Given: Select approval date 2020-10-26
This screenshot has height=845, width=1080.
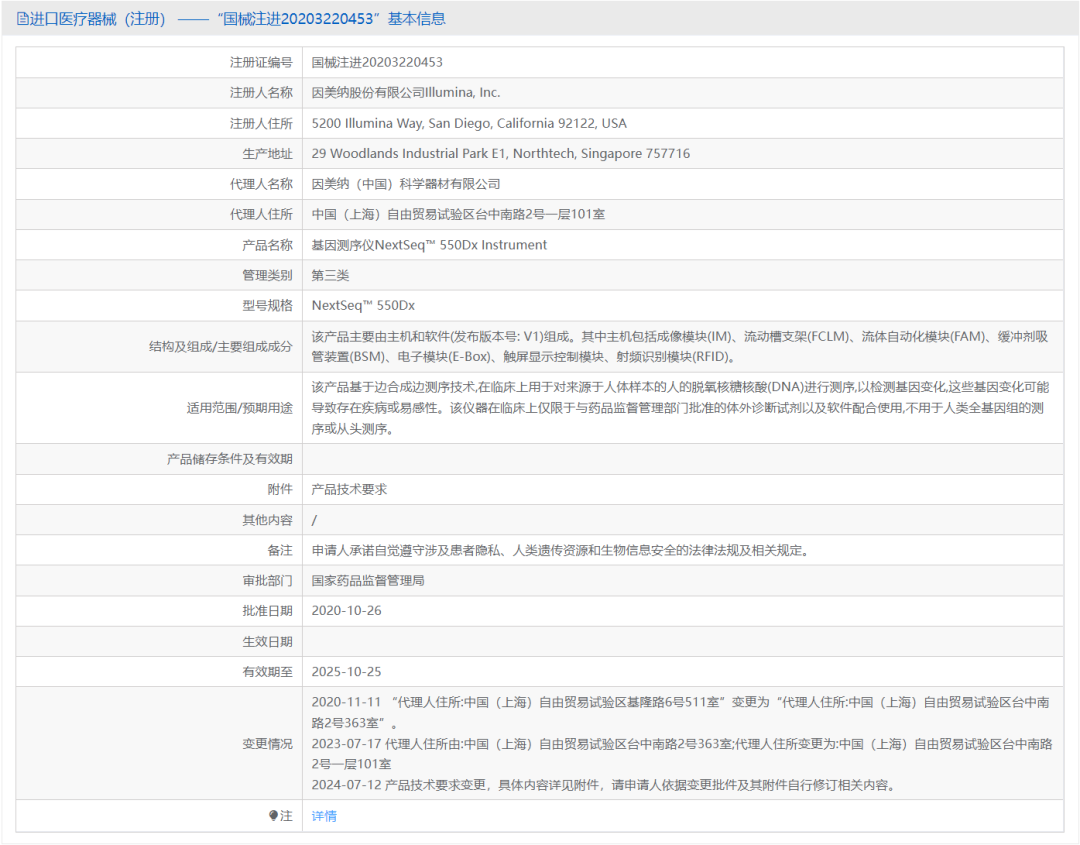Looking at the screenshot, I should coord(346,611).
